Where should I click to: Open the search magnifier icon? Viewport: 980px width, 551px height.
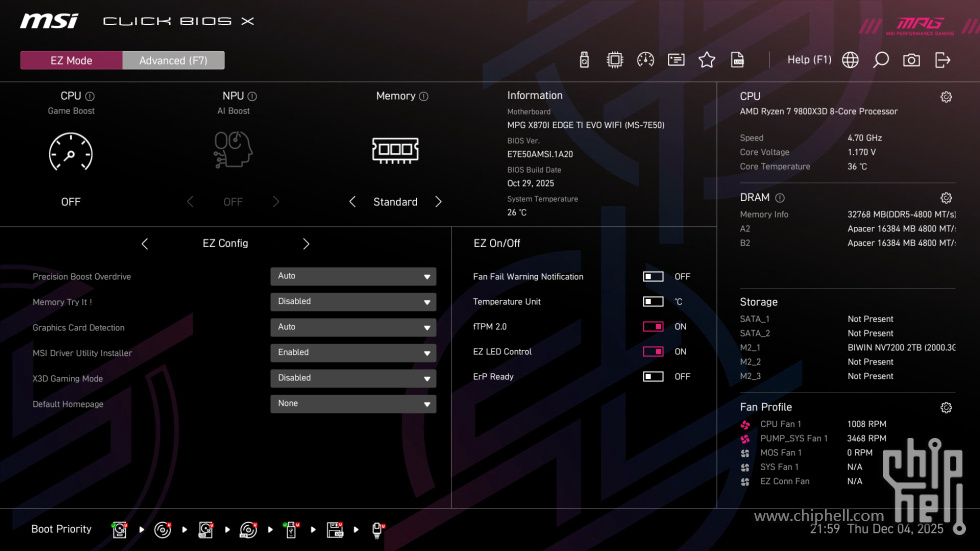click(881, 60)
